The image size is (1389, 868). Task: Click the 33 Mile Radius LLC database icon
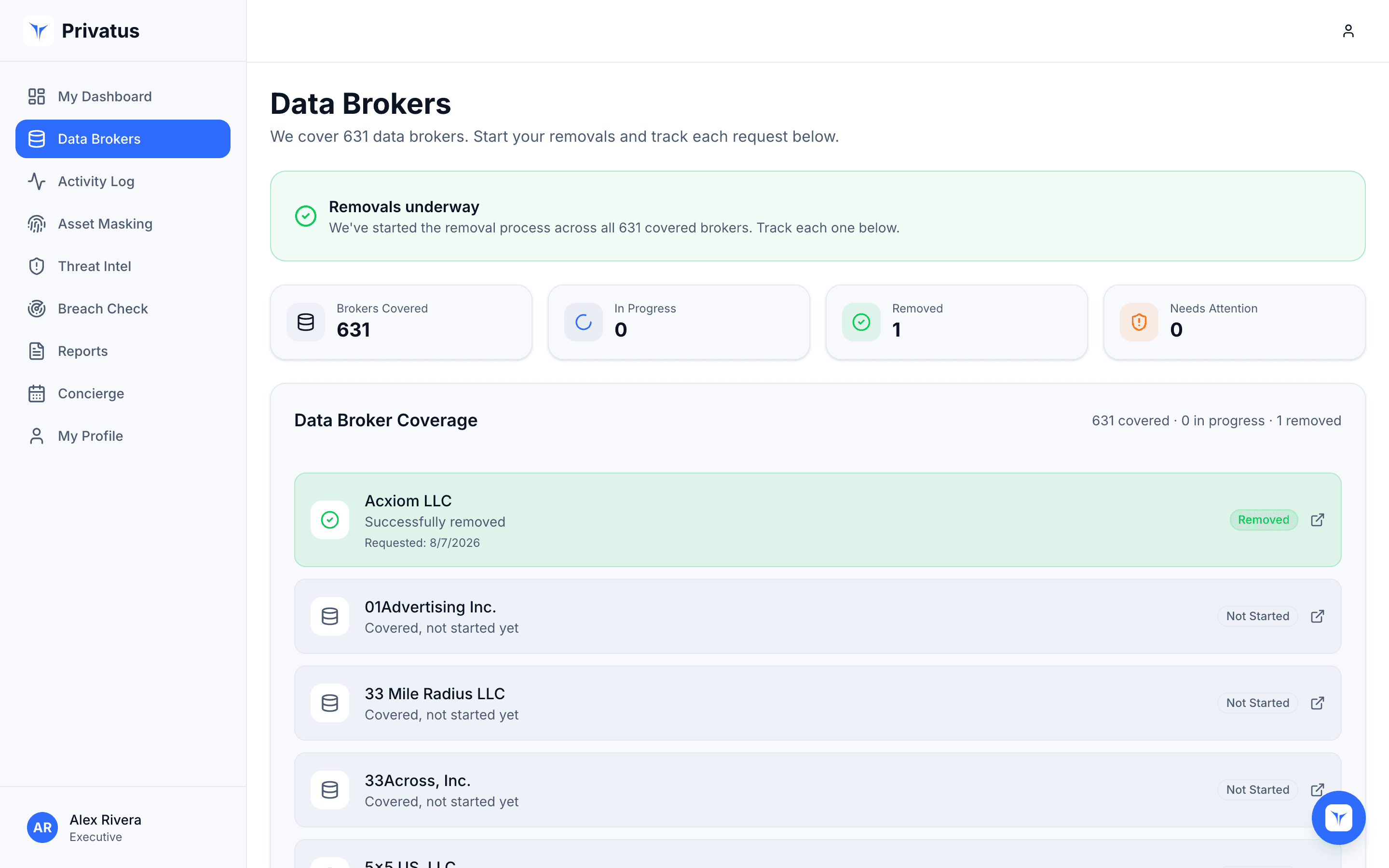330,703
